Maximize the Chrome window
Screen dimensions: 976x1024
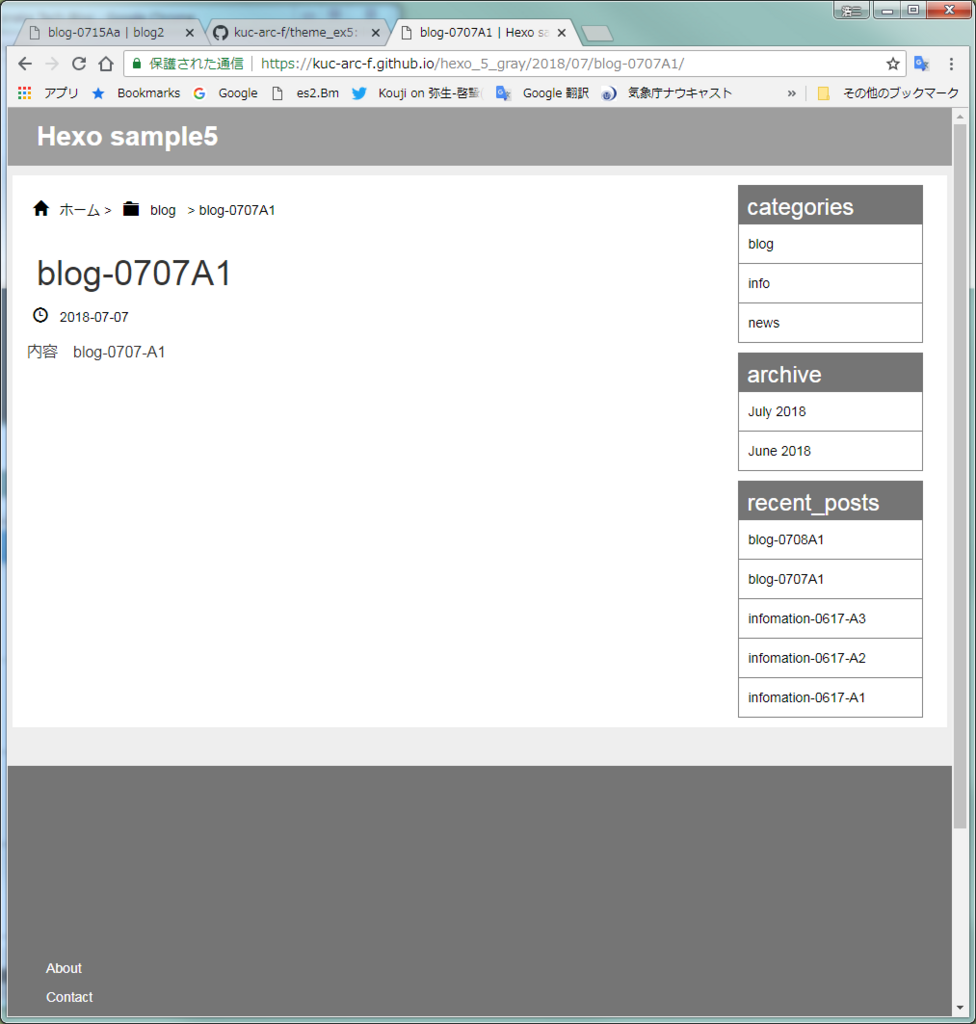point(913,10)
